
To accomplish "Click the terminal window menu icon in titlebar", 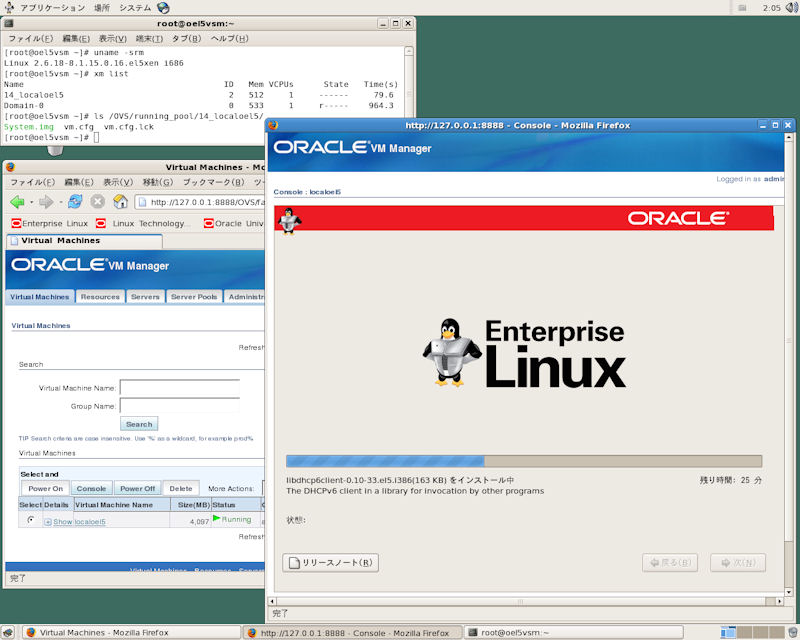I will click(x=9, y=23).
